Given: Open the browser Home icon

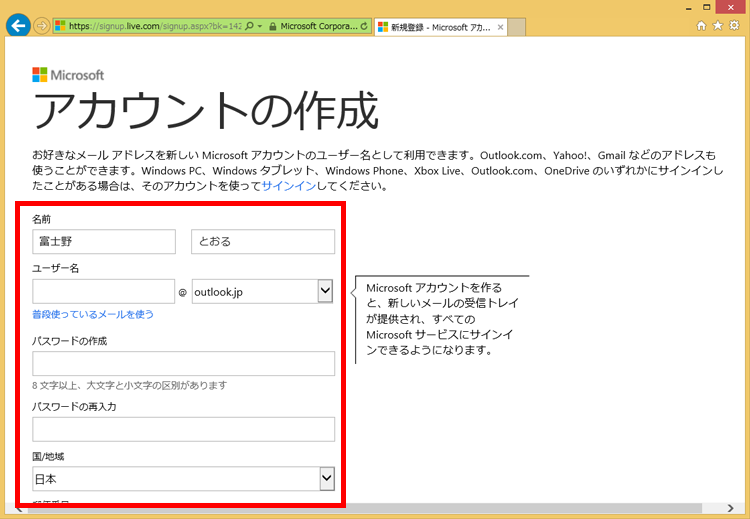Looking at the screenshot, I should pyautogui.click(x=701, y=26).
